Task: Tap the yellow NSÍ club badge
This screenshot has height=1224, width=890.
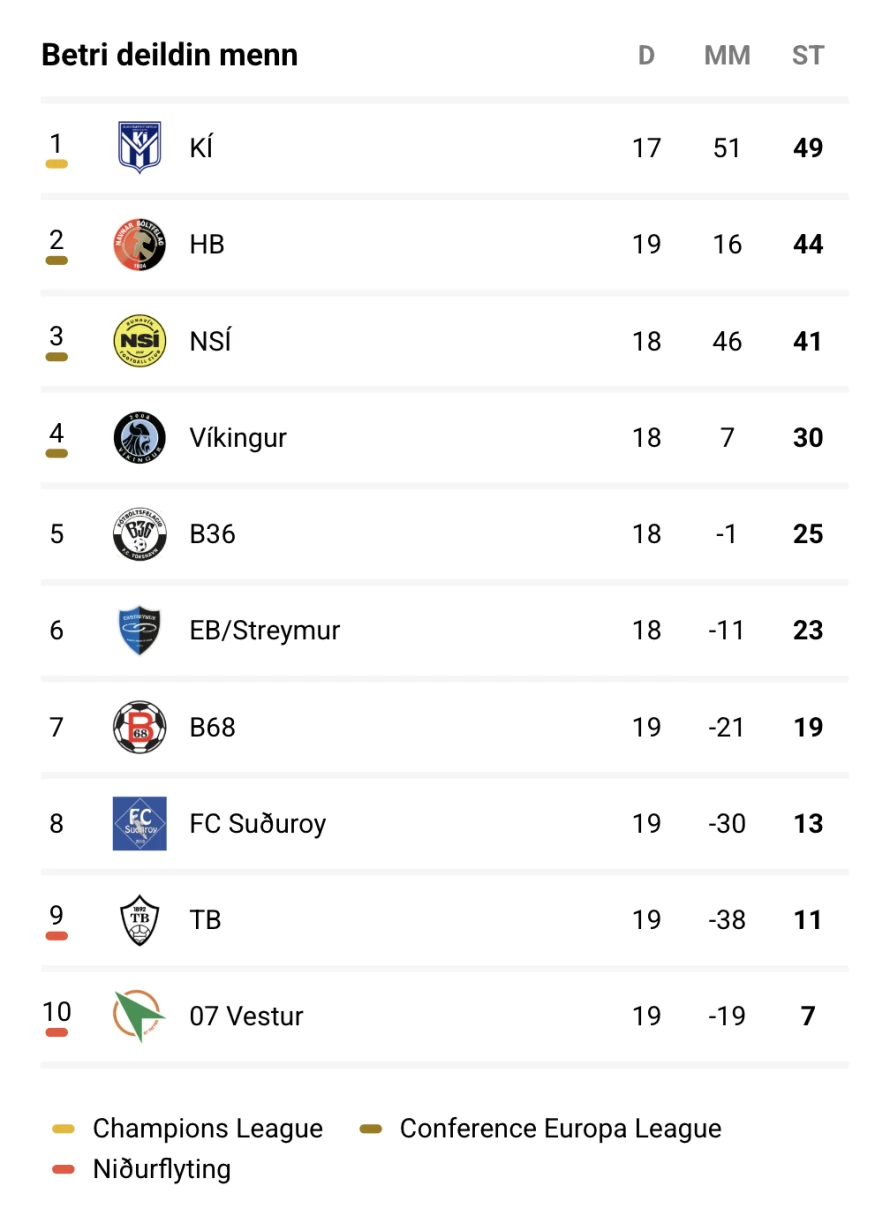Action: coord(139,341)
